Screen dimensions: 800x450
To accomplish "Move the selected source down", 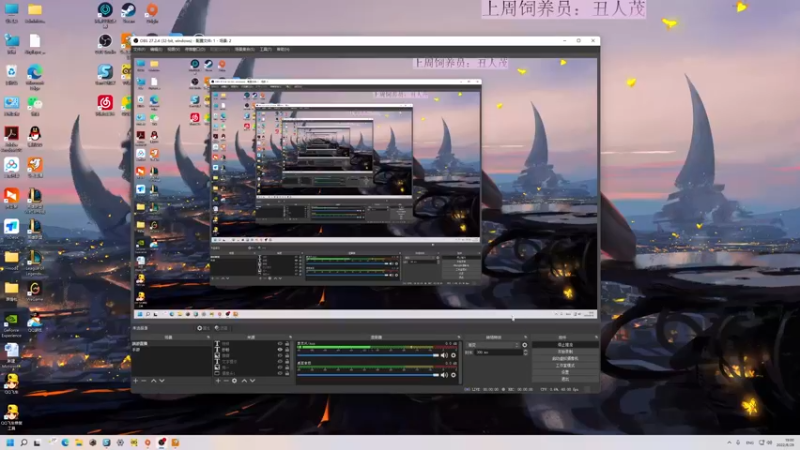I will click(x=252, y=381).
